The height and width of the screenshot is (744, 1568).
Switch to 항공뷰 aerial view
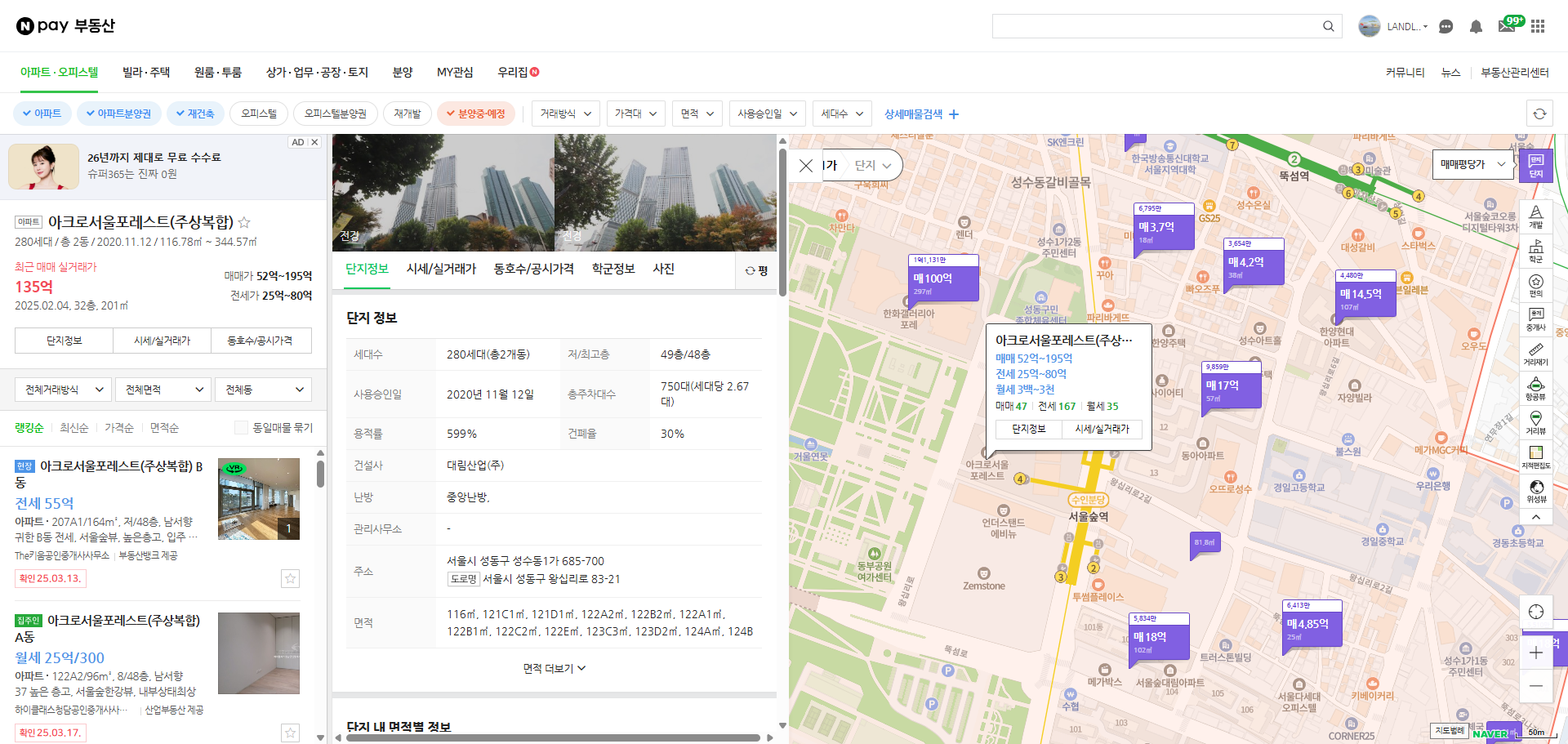click(x=1536, y=389)
